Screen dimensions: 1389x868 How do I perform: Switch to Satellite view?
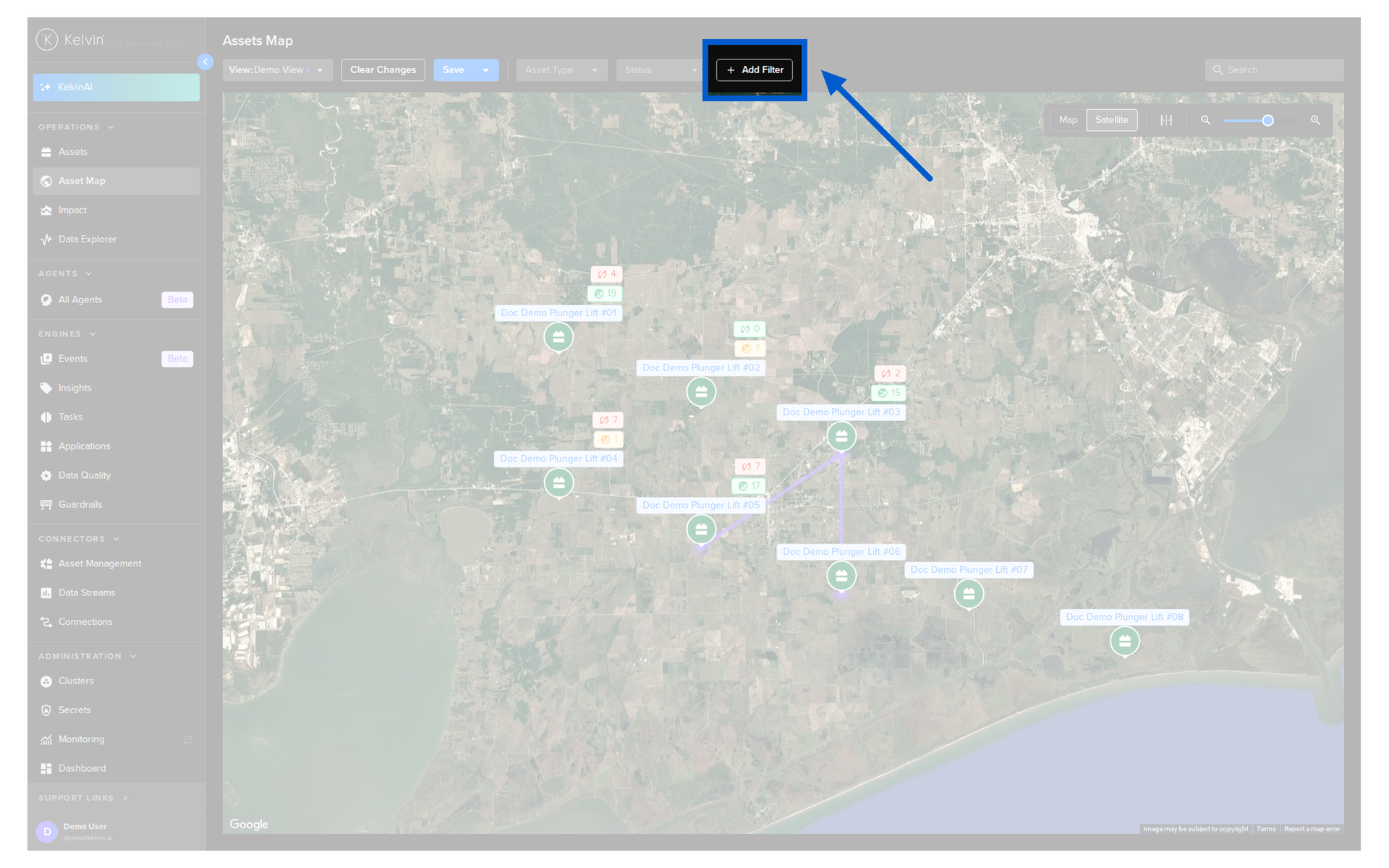1112,120
